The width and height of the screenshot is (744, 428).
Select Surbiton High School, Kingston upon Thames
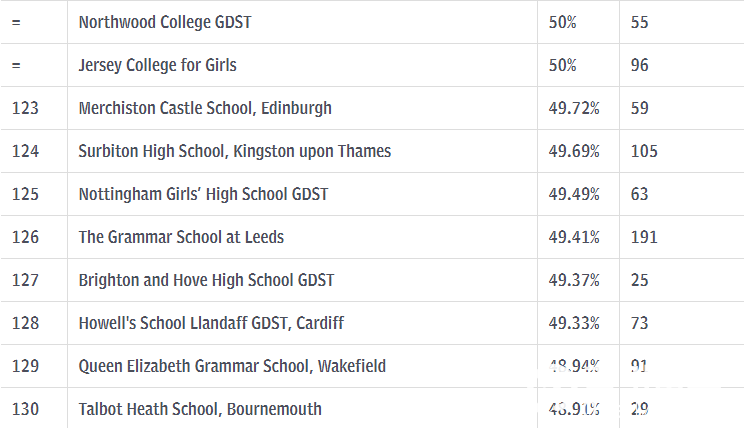pos(234,151)
